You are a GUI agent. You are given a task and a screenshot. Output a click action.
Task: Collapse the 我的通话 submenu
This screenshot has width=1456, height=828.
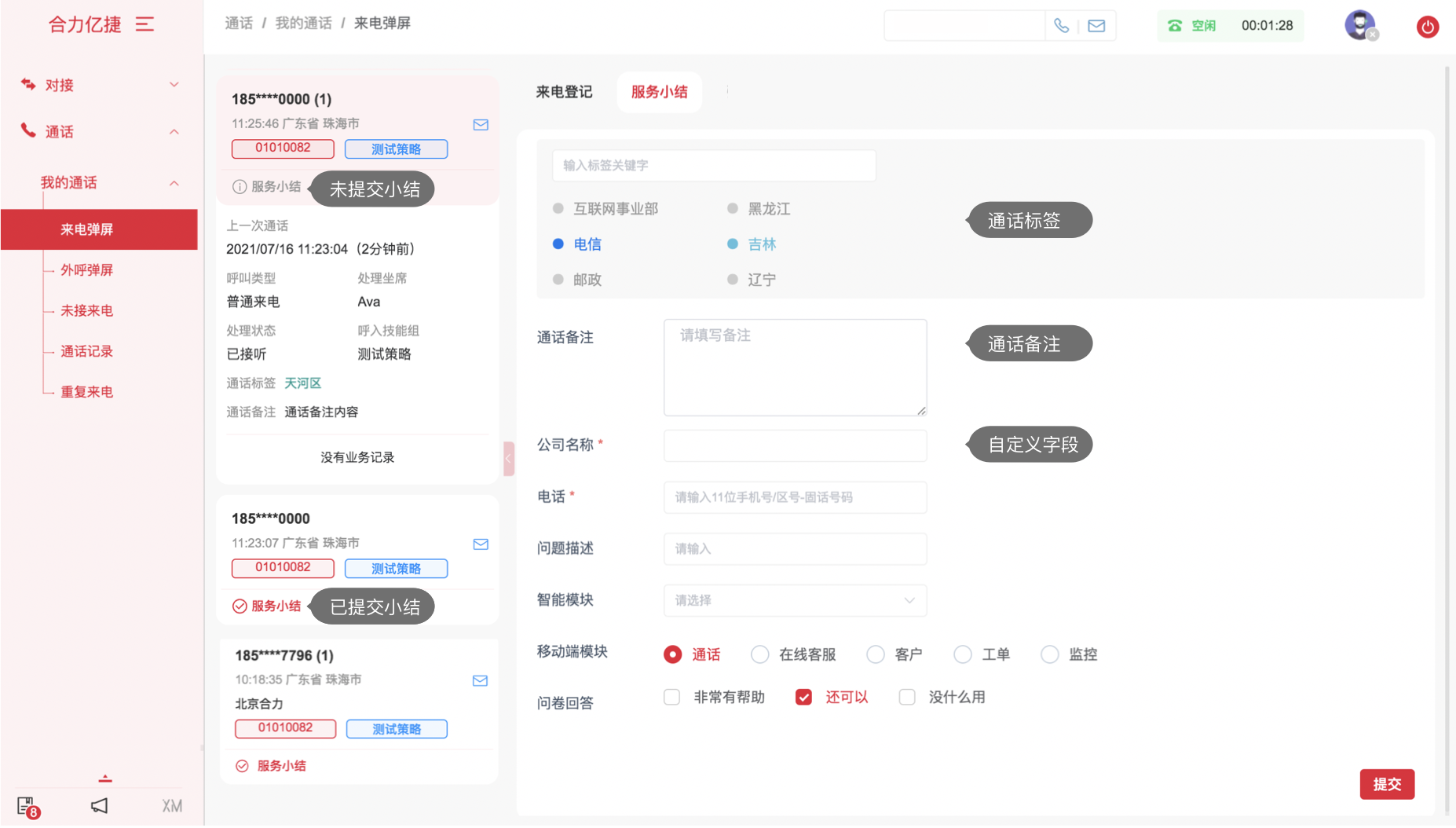(x=174, y=183)
